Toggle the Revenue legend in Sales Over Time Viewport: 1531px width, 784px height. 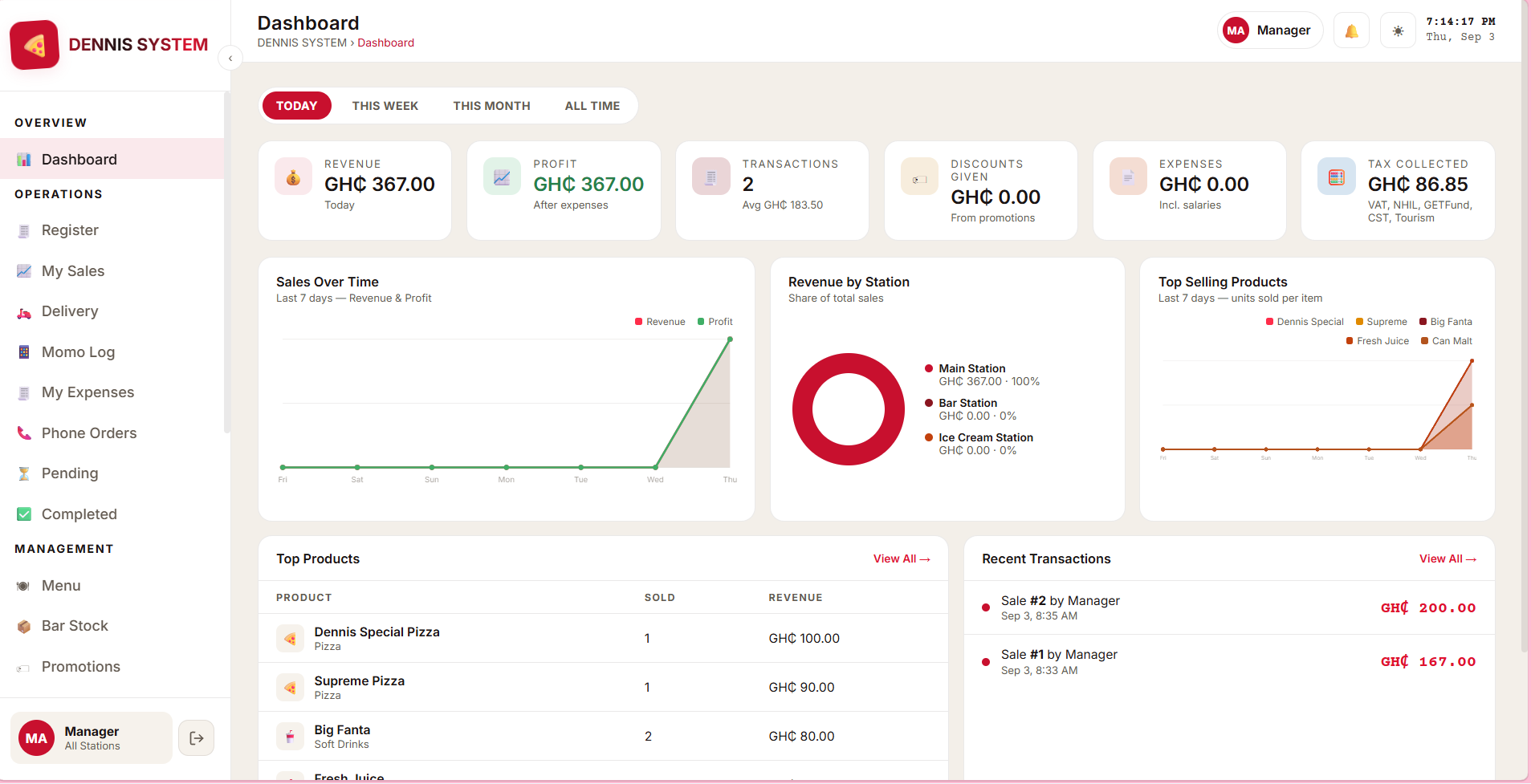[x=660, y=322]
